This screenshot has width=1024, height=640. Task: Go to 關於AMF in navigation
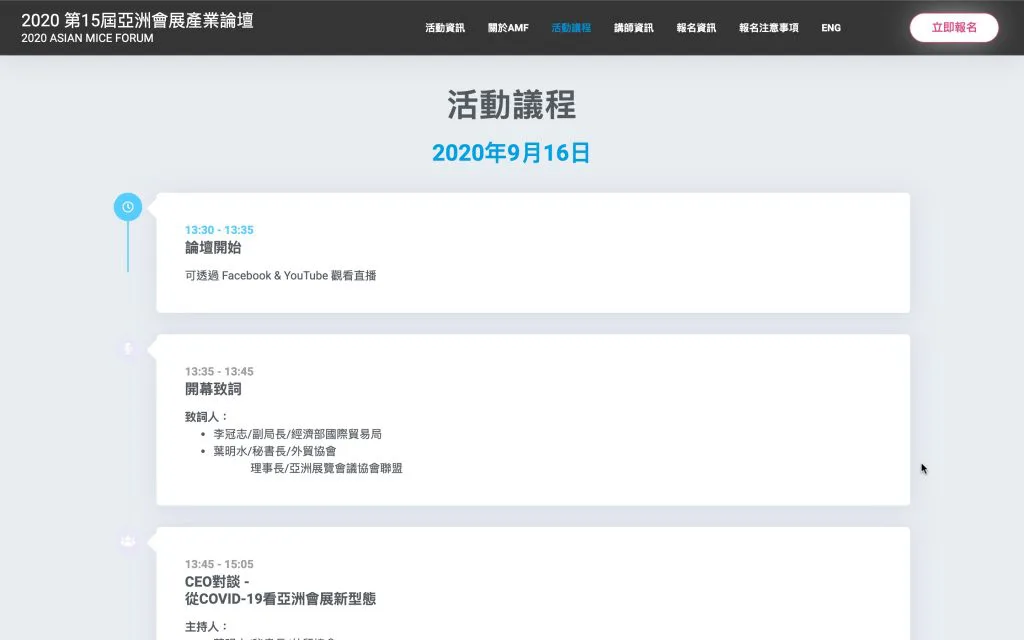[x=508, y=28]
